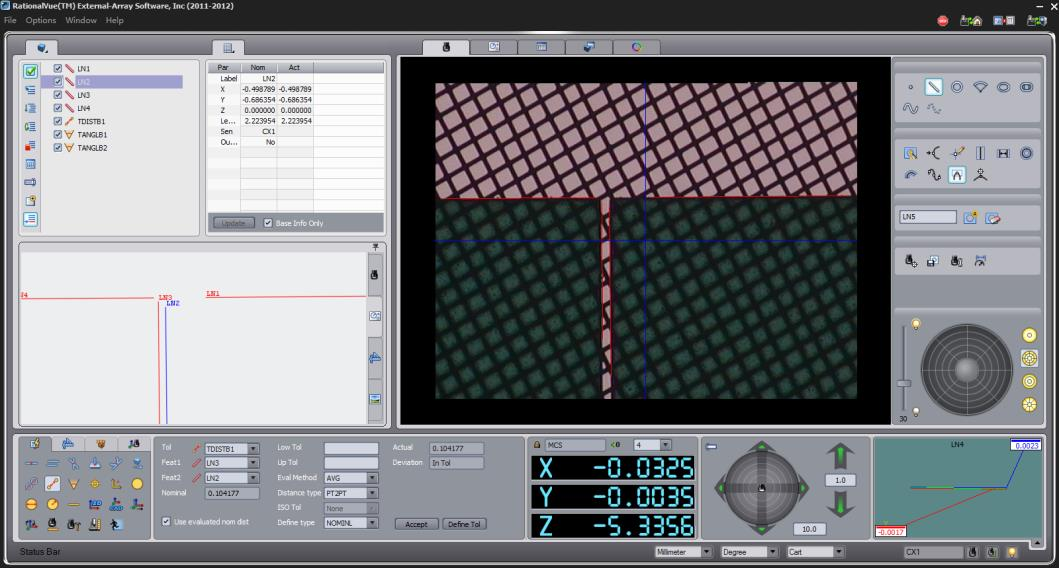Screen dimensions: 1059x568
Task: Click the Define Tol button
Action: [464, 524]
